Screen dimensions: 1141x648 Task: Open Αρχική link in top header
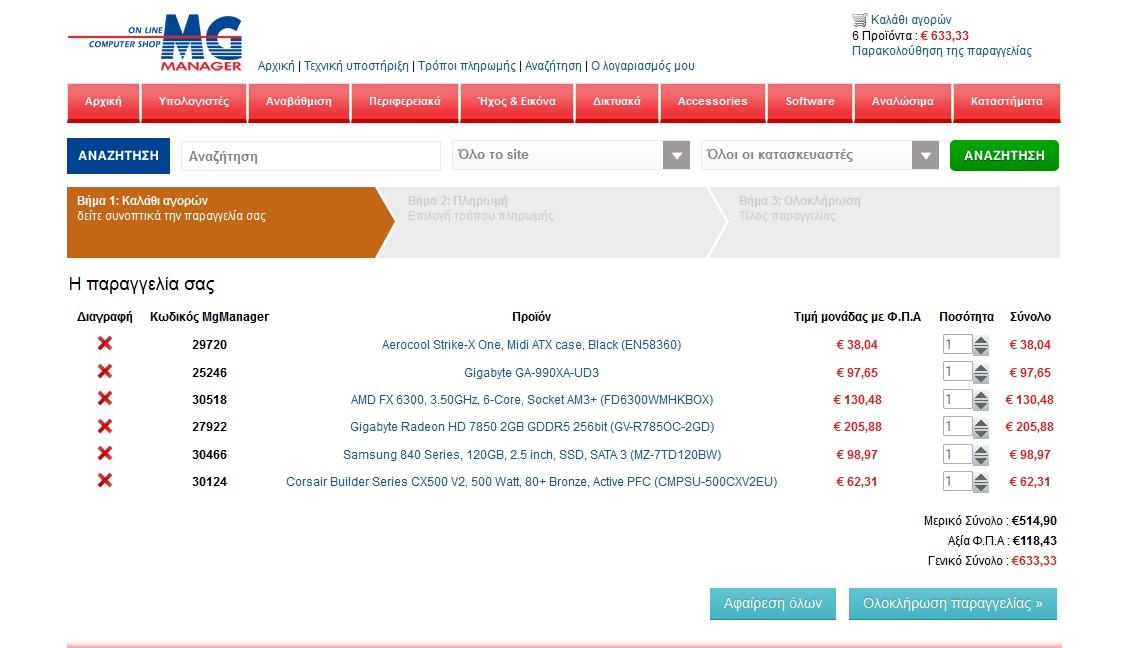(277, 65)
